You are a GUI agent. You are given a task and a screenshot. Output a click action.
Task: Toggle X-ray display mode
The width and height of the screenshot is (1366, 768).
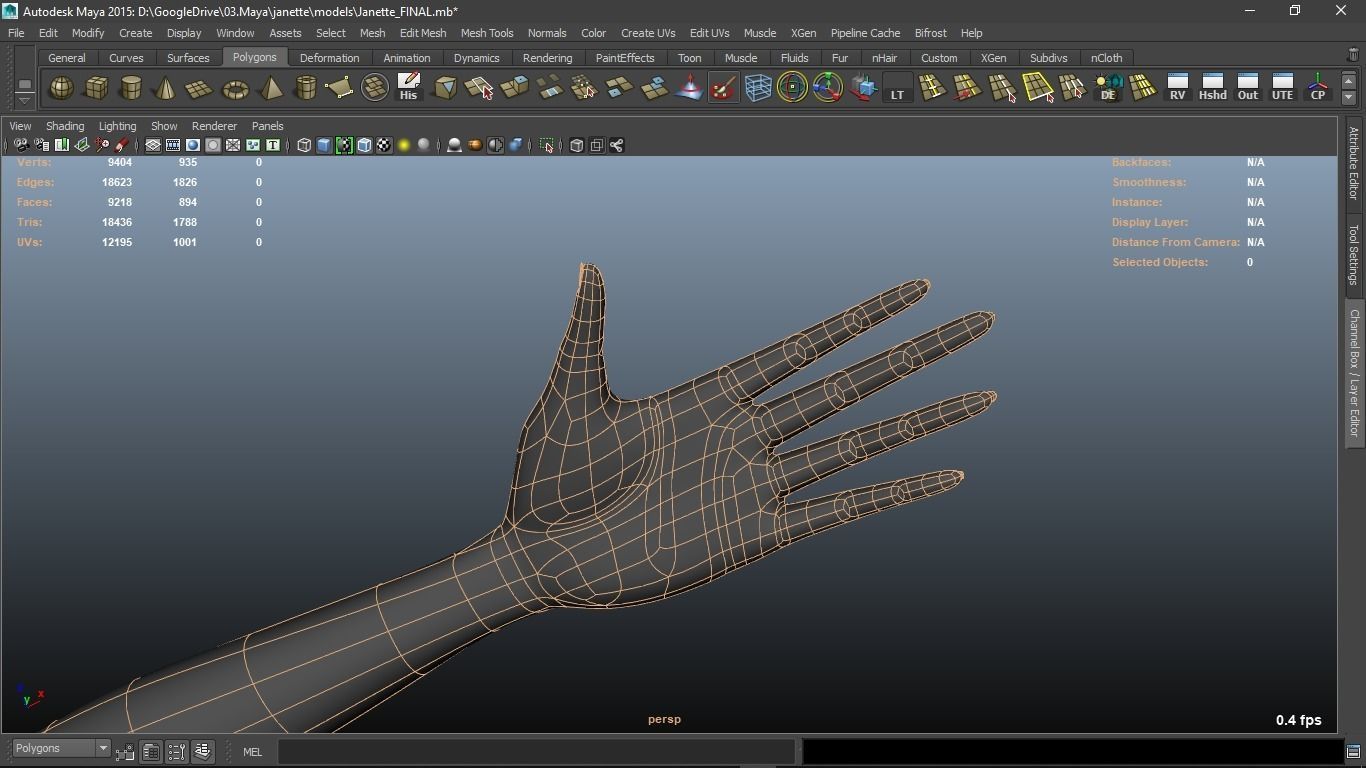(x=576, y=146)
